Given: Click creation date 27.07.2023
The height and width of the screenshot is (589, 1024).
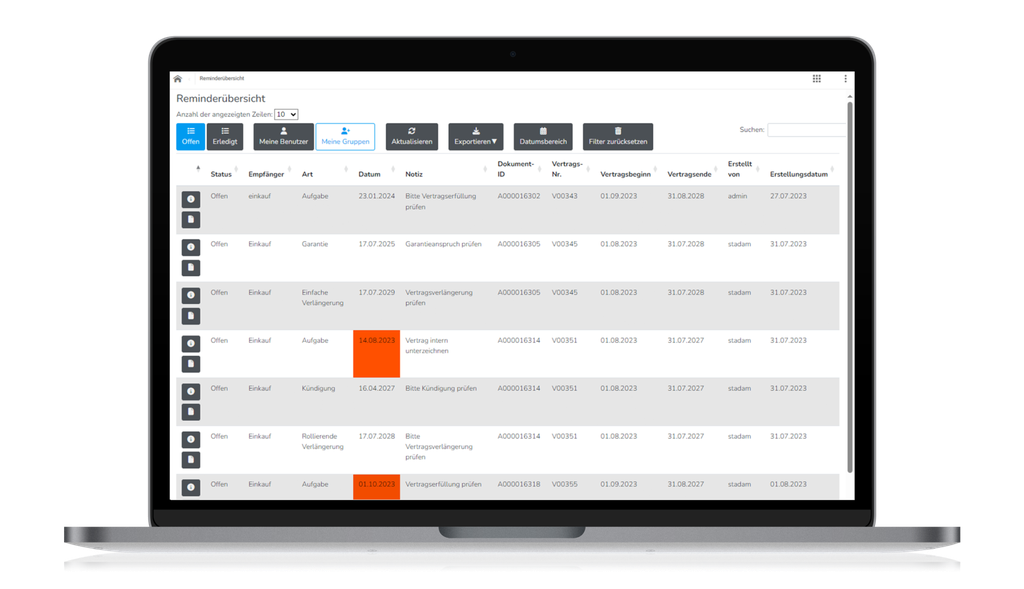Looking at the screenshot, I should click(x=788, y=196).
